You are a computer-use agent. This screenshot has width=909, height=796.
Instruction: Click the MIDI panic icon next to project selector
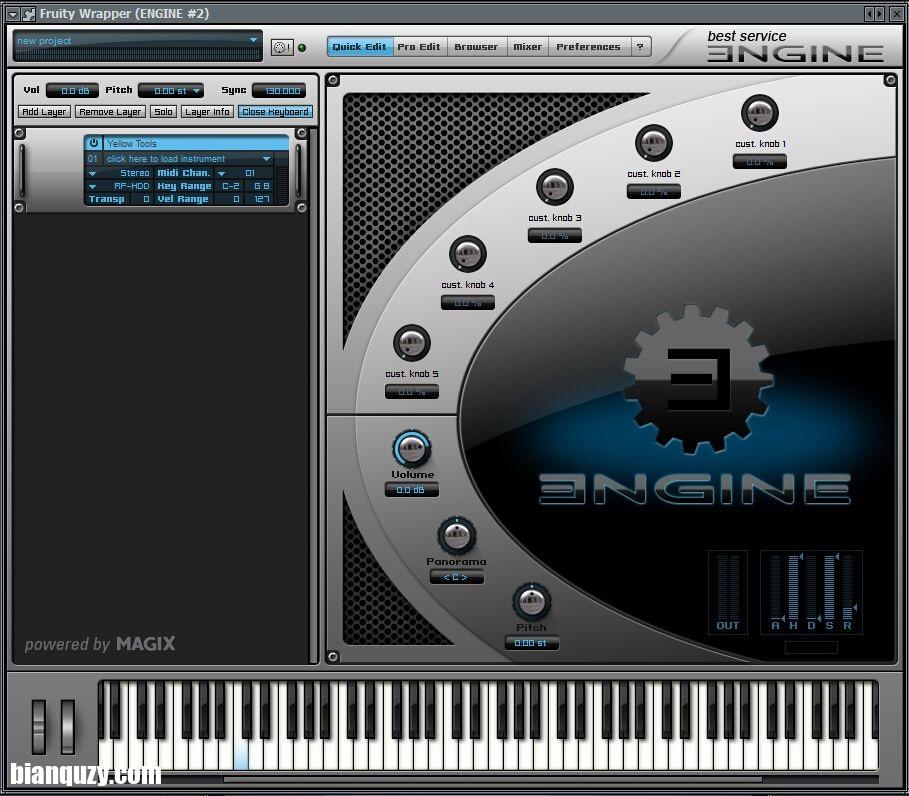pyautogui.click(x=282, y=48)
